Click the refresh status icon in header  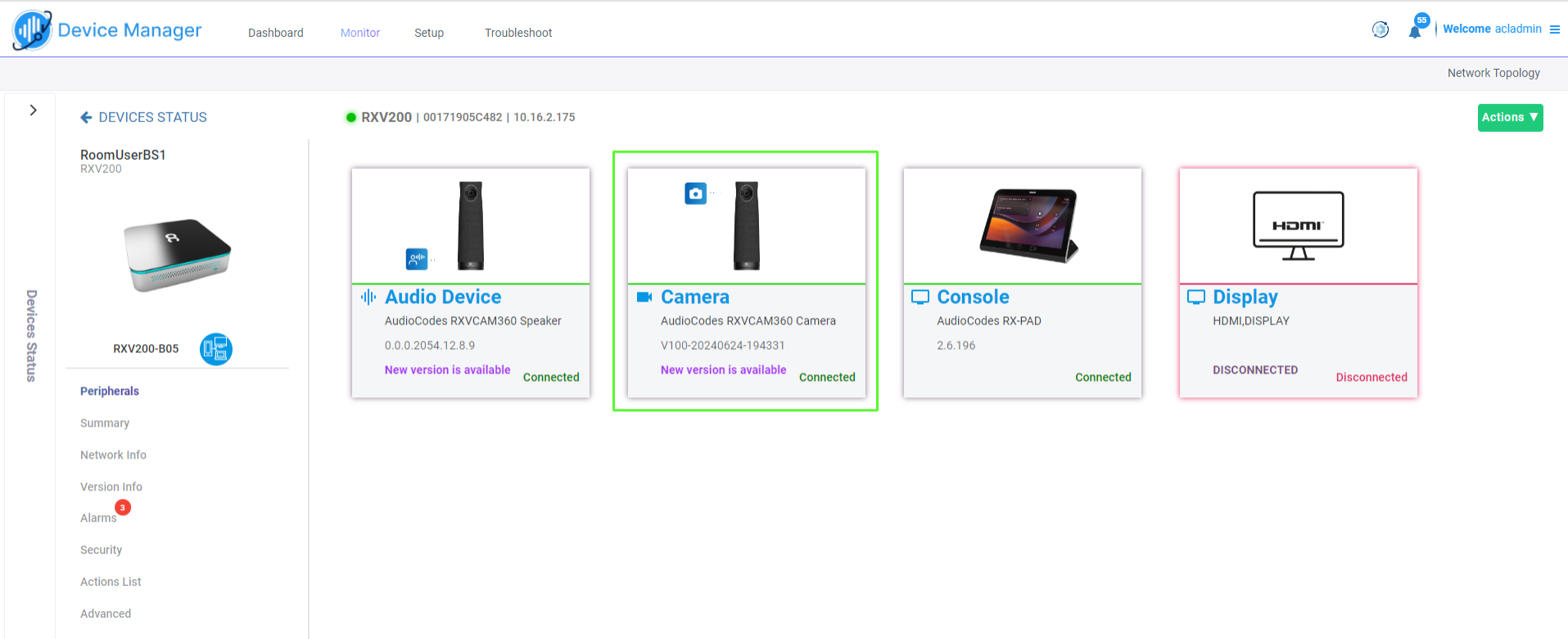tap(1380, 29)
